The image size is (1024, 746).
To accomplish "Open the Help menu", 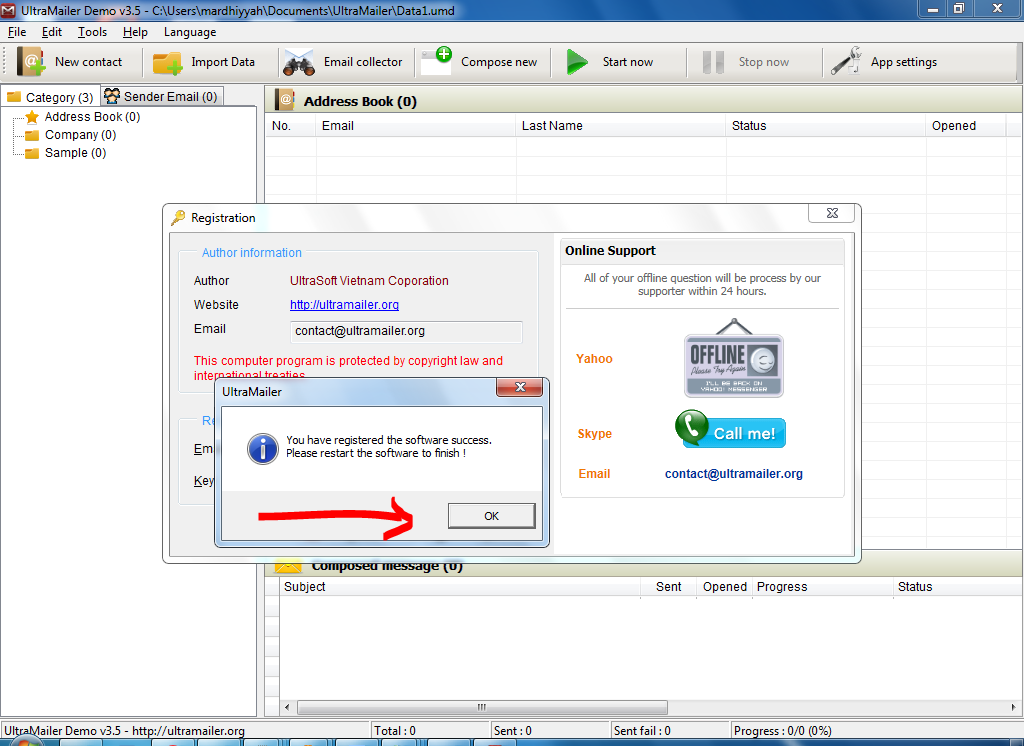I will click(x=135, y=32).
